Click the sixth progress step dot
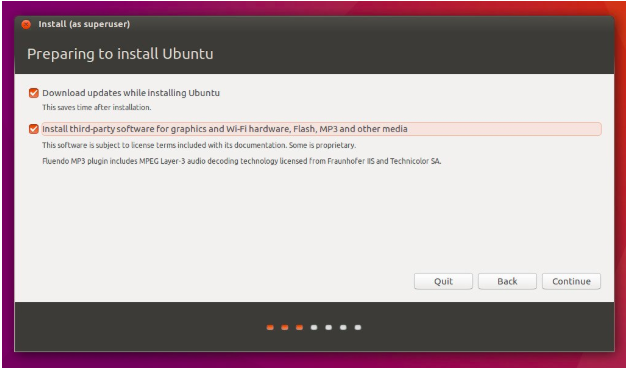This screenshot has width=627, height=370. [x=343, y=327]
